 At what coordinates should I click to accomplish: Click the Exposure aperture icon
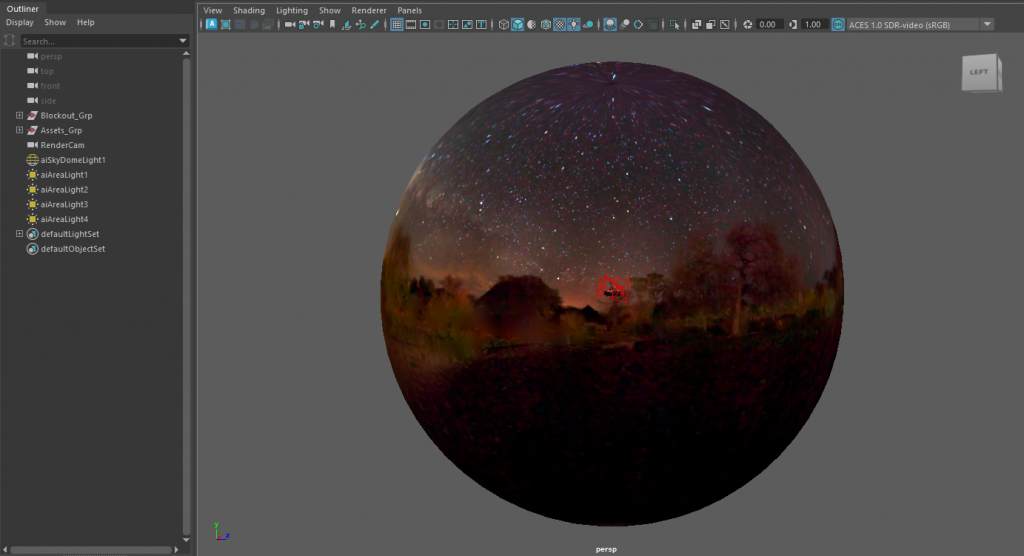(x=748, y=24)
